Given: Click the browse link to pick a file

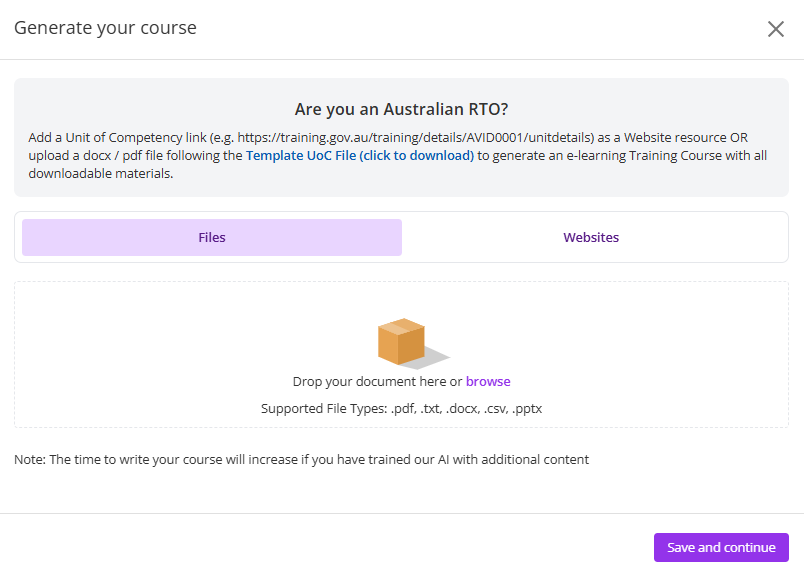Looking at the screenshot, I should tap(488, 381).
